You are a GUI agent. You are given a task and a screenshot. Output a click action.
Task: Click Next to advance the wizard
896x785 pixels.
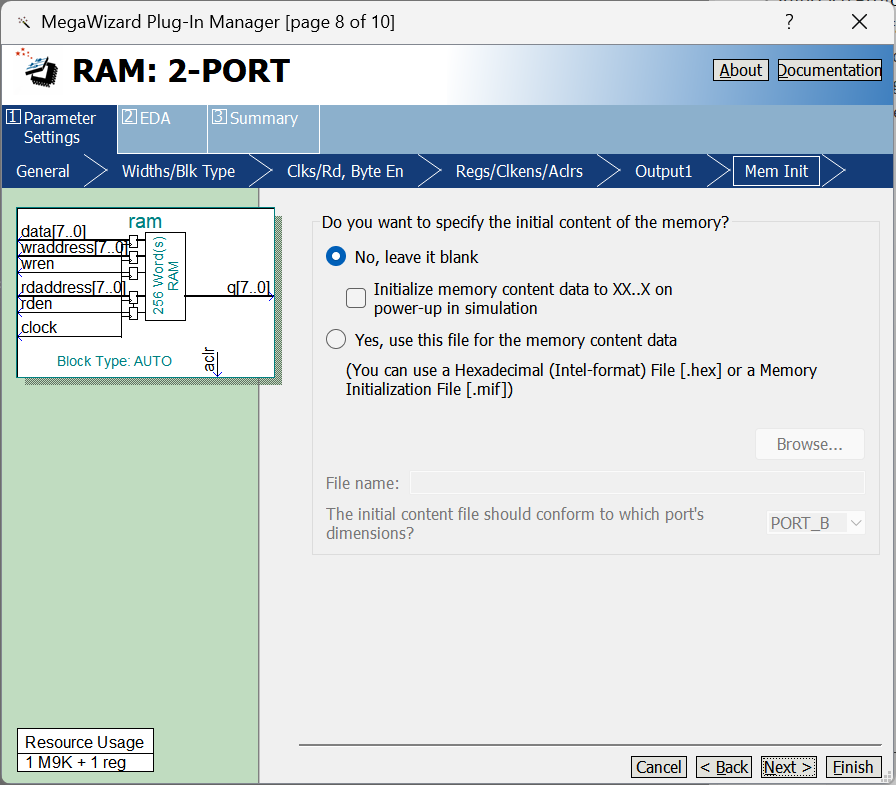pyautogui.click(x=789, y=767)
